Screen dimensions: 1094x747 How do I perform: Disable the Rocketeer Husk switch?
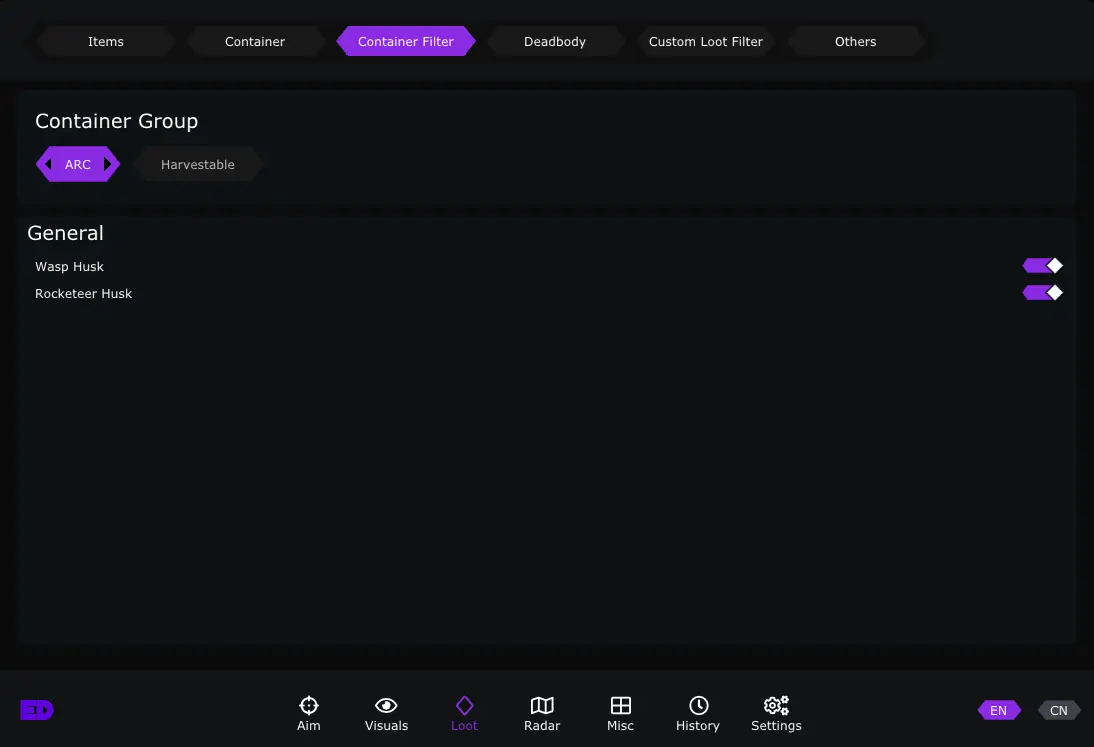coord(1042,293)
